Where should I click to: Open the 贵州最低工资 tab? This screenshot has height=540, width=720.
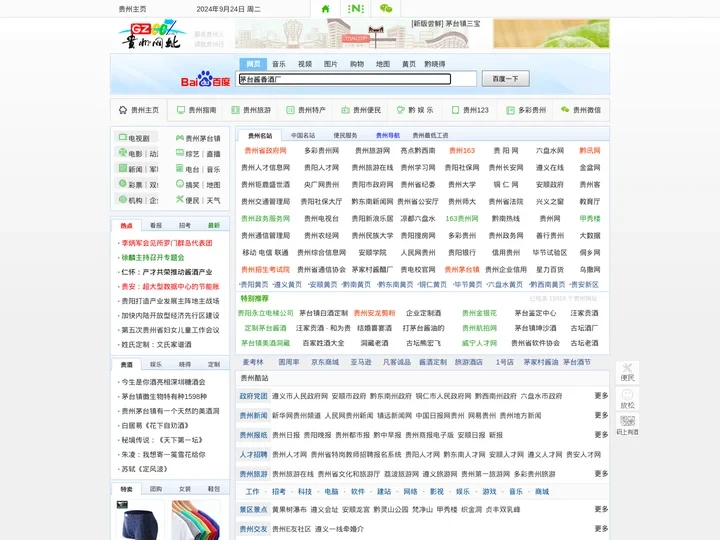pyautogui.click(x=430, y=135)
